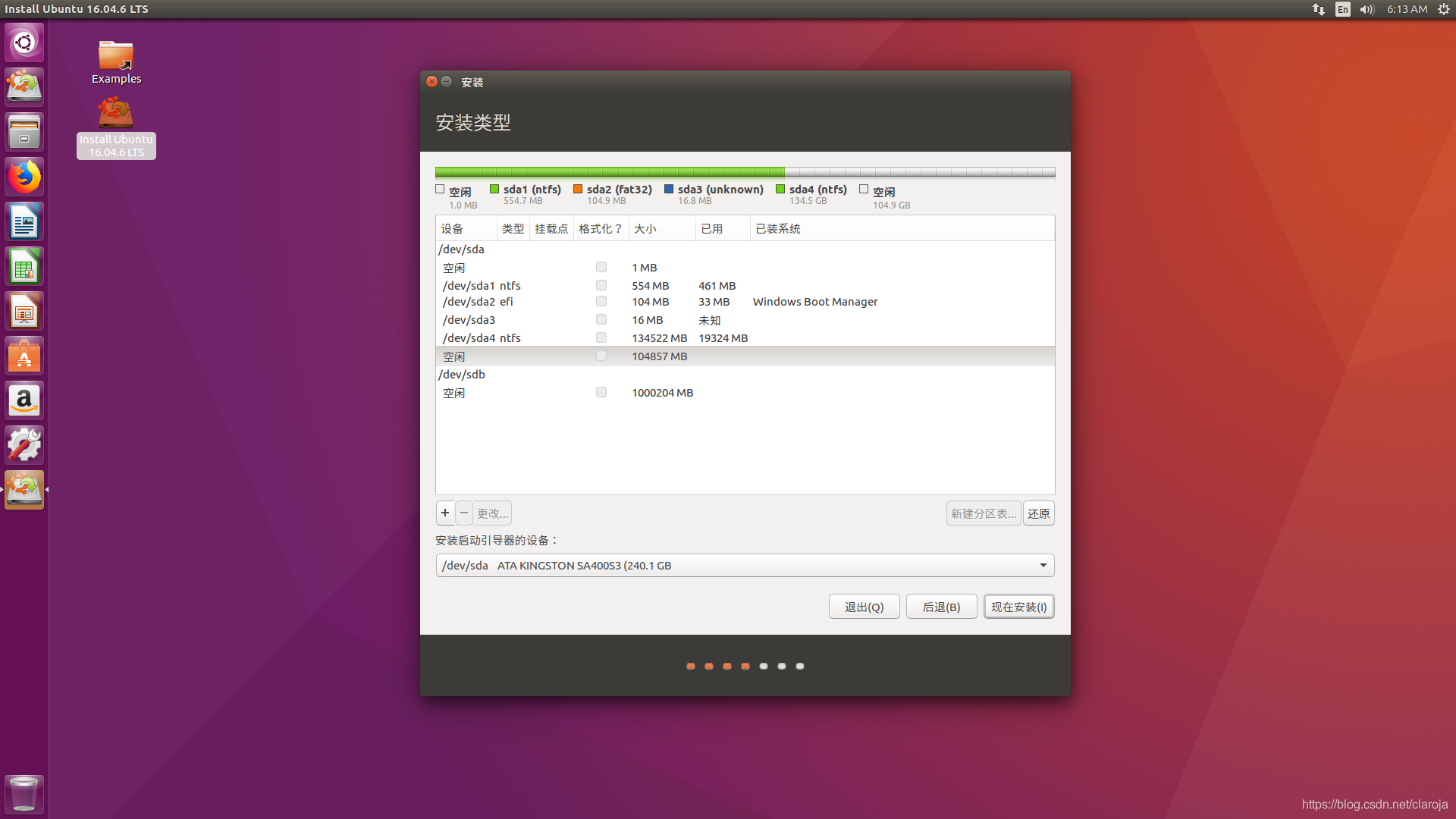
Task: Open Ubuntu Software center icon
Action: (24, 356)
